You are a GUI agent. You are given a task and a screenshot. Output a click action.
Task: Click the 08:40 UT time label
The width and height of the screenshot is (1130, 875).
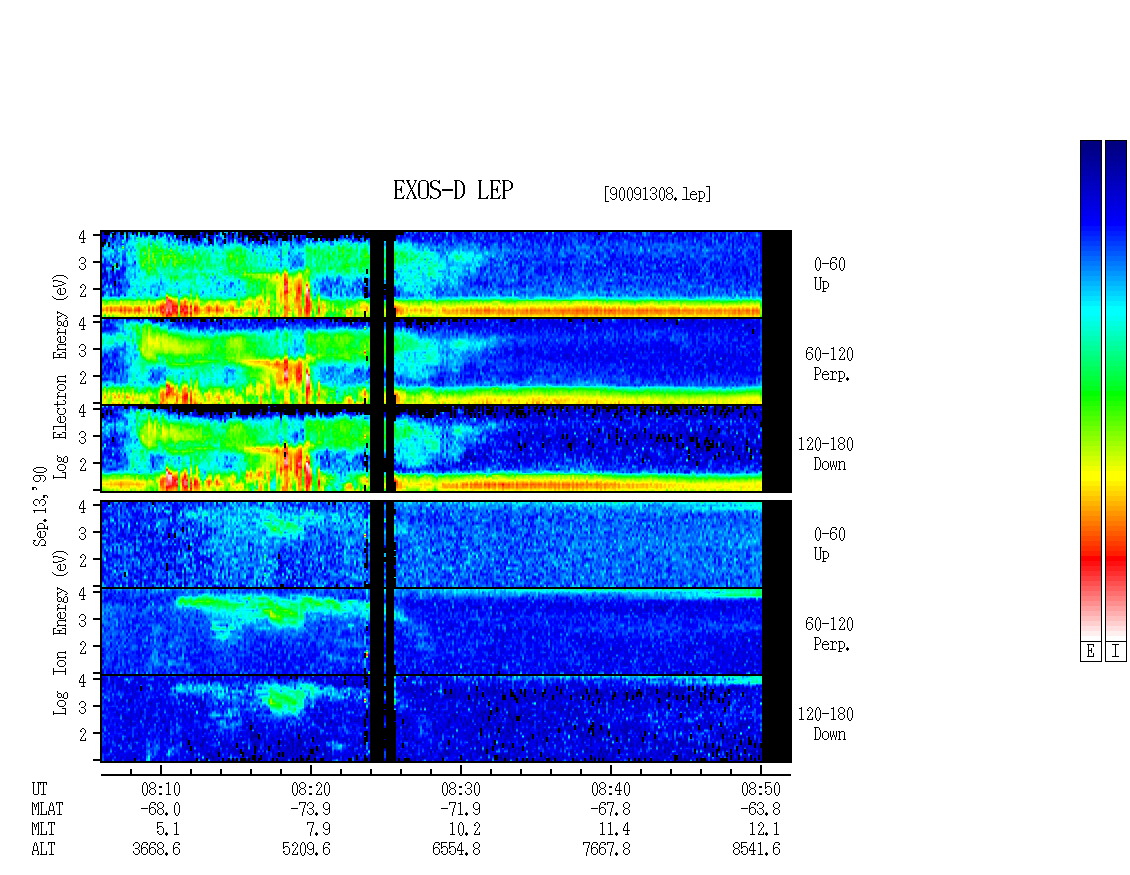click(610, 789)
